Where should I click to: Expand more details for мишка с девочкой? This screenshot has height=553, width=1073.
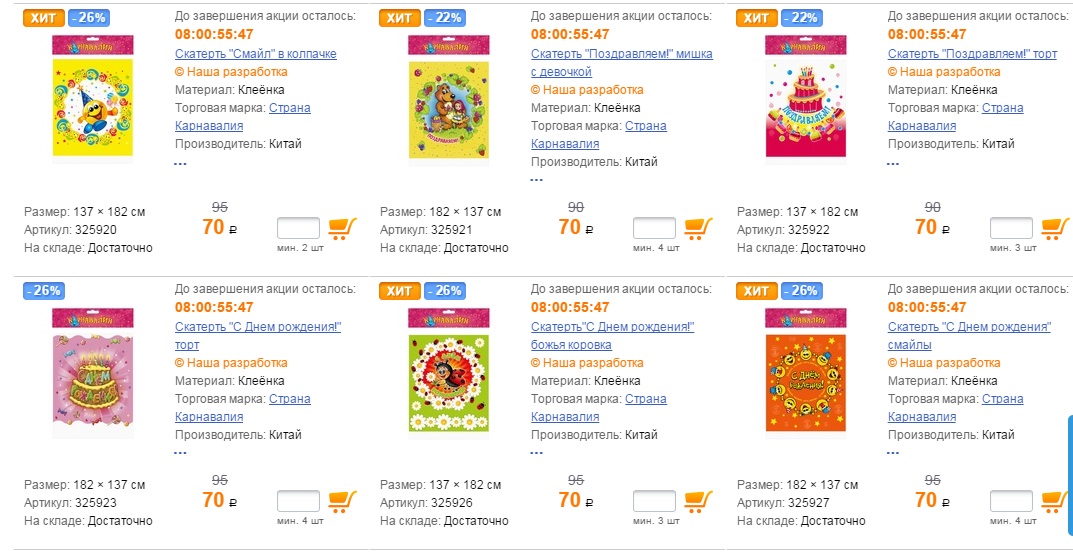pyautogui.click(x=537, y=180)
